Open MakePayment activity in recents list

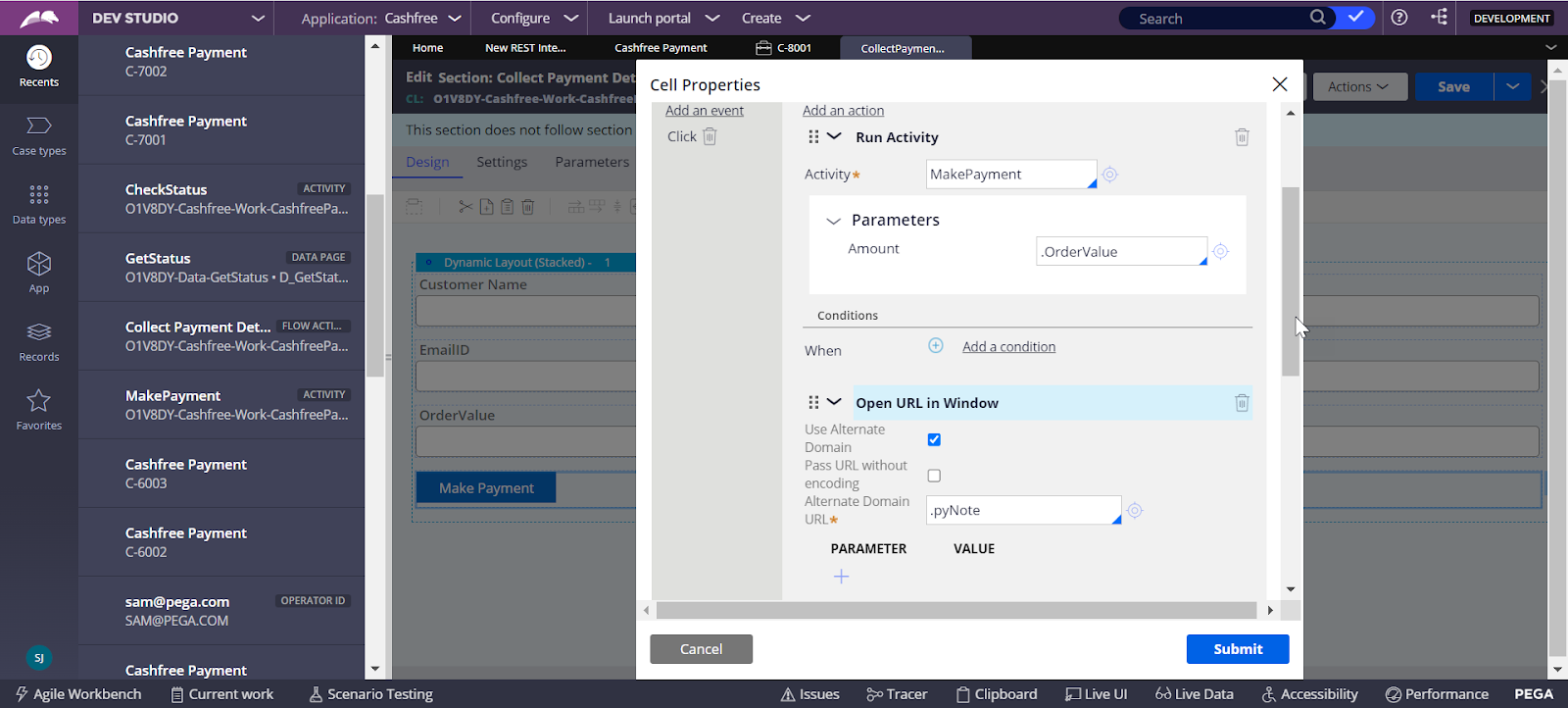pyautogui.click(x=221, y=405)
